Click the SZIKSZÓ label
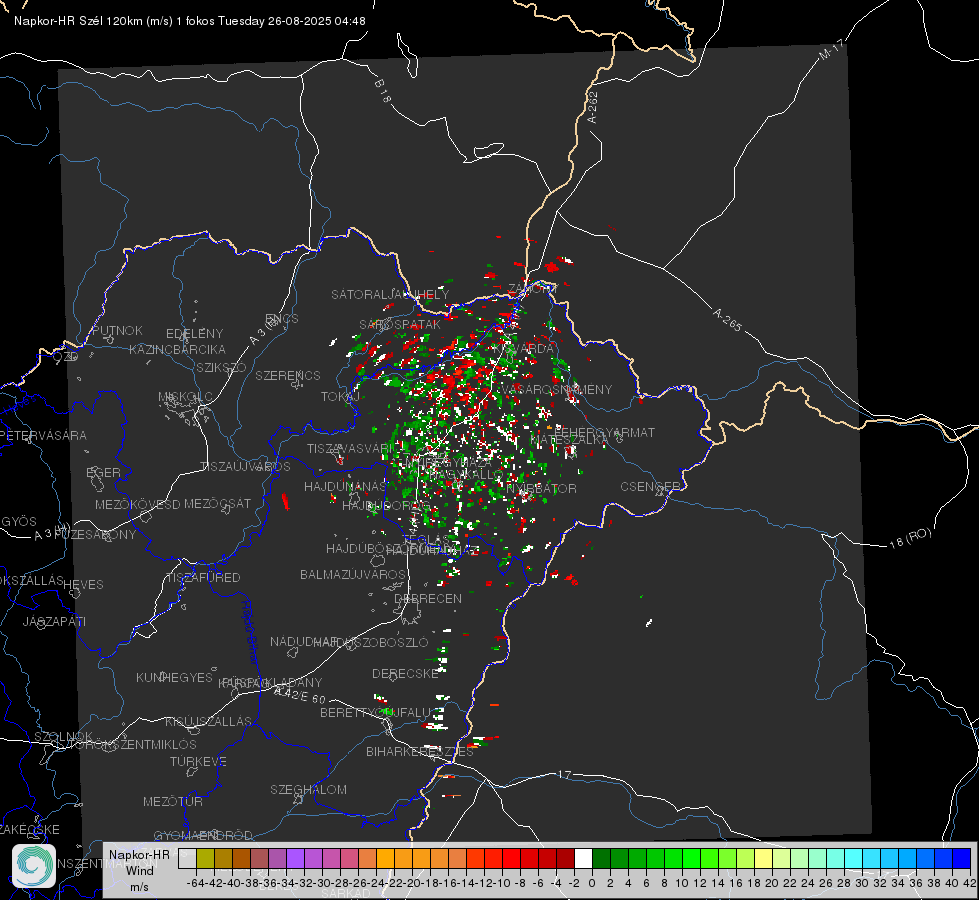 click(221, 367)
